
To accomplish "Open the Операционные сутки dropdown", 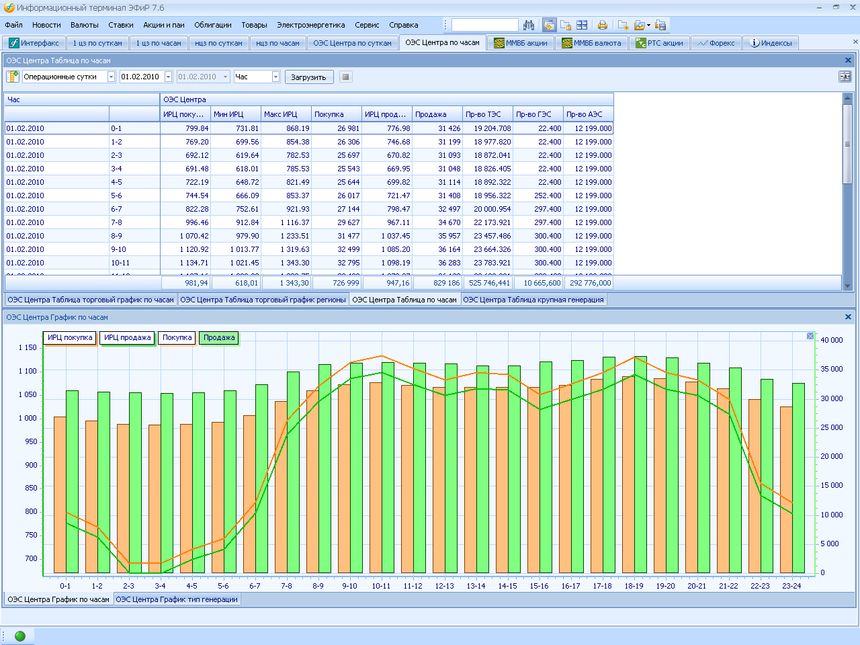I will 110,76.
